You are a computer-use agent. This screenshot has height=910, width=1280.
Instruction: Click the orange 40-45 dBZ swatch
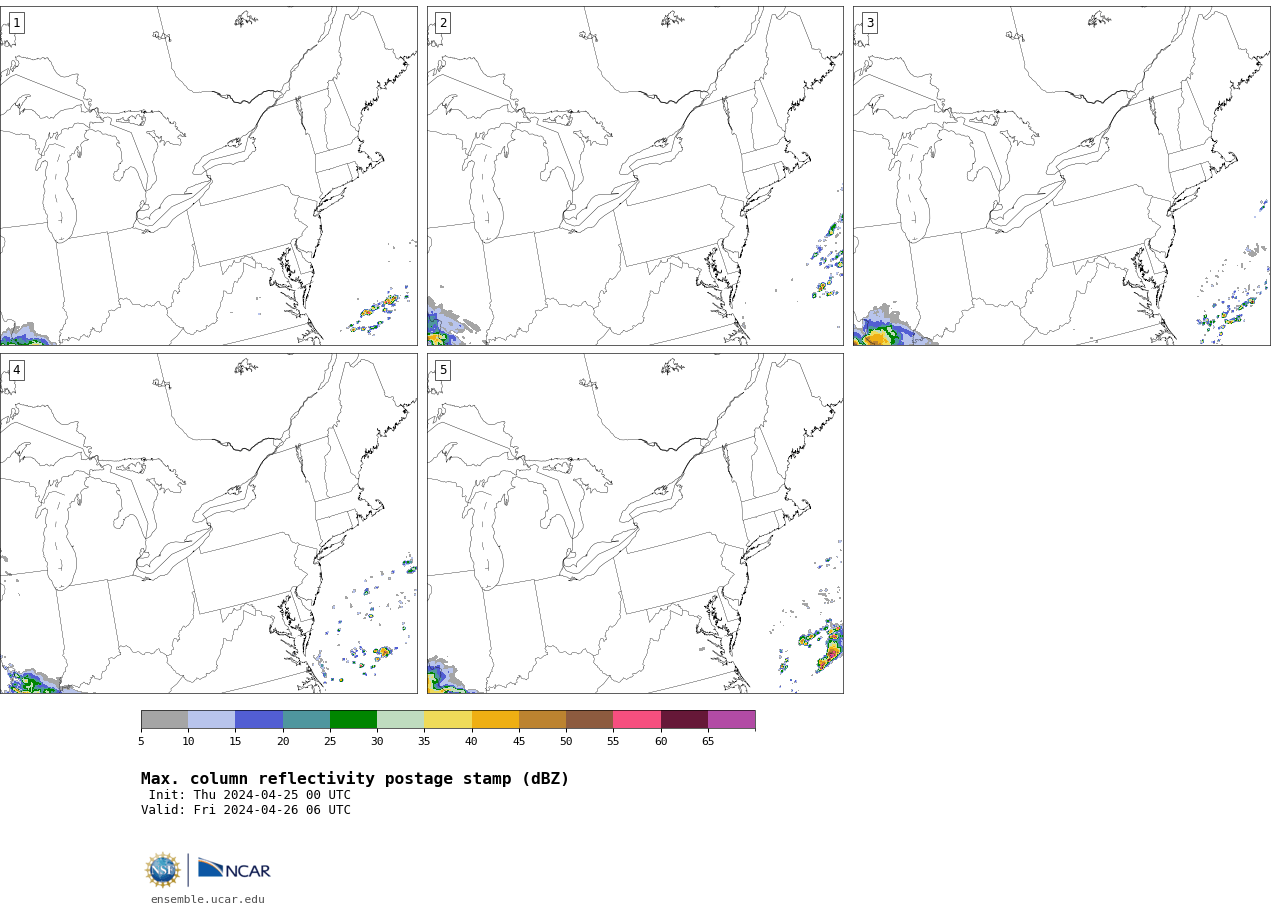[x=495, y=720]
